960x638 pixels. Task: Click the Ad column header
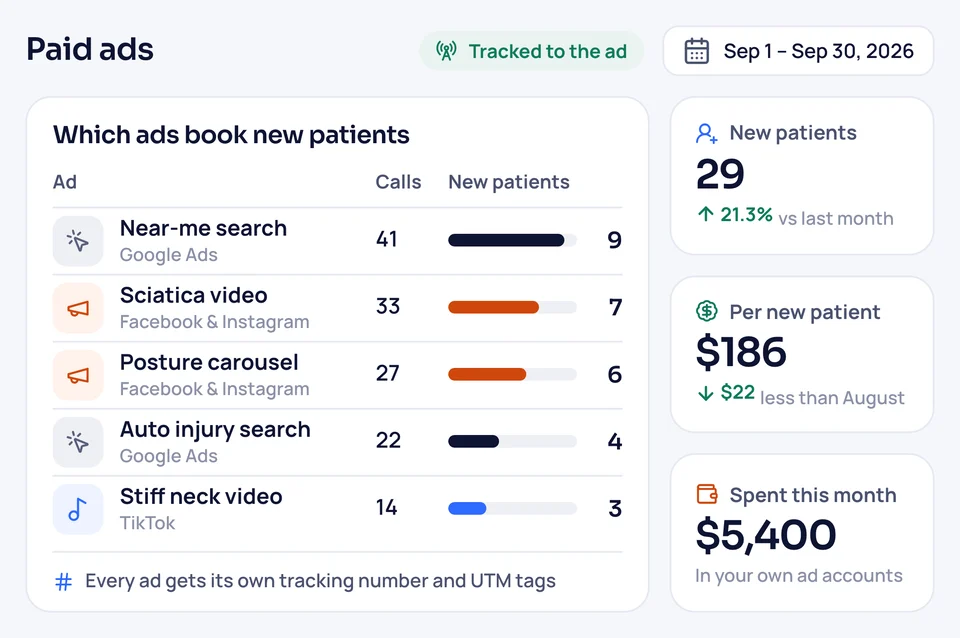65,182
